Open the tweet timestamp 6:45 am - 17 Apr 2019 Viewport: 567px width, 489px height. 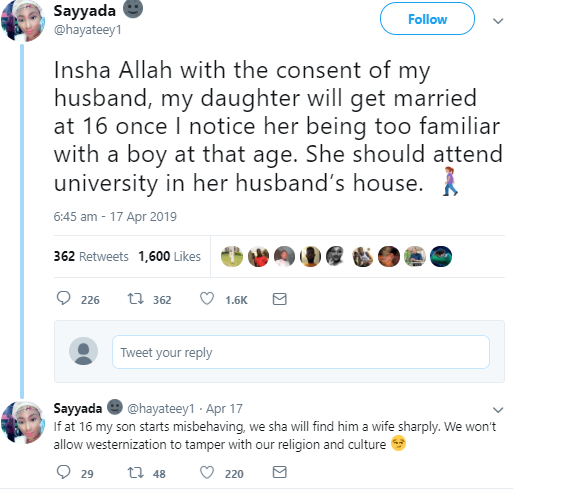[x=115, y=217]
